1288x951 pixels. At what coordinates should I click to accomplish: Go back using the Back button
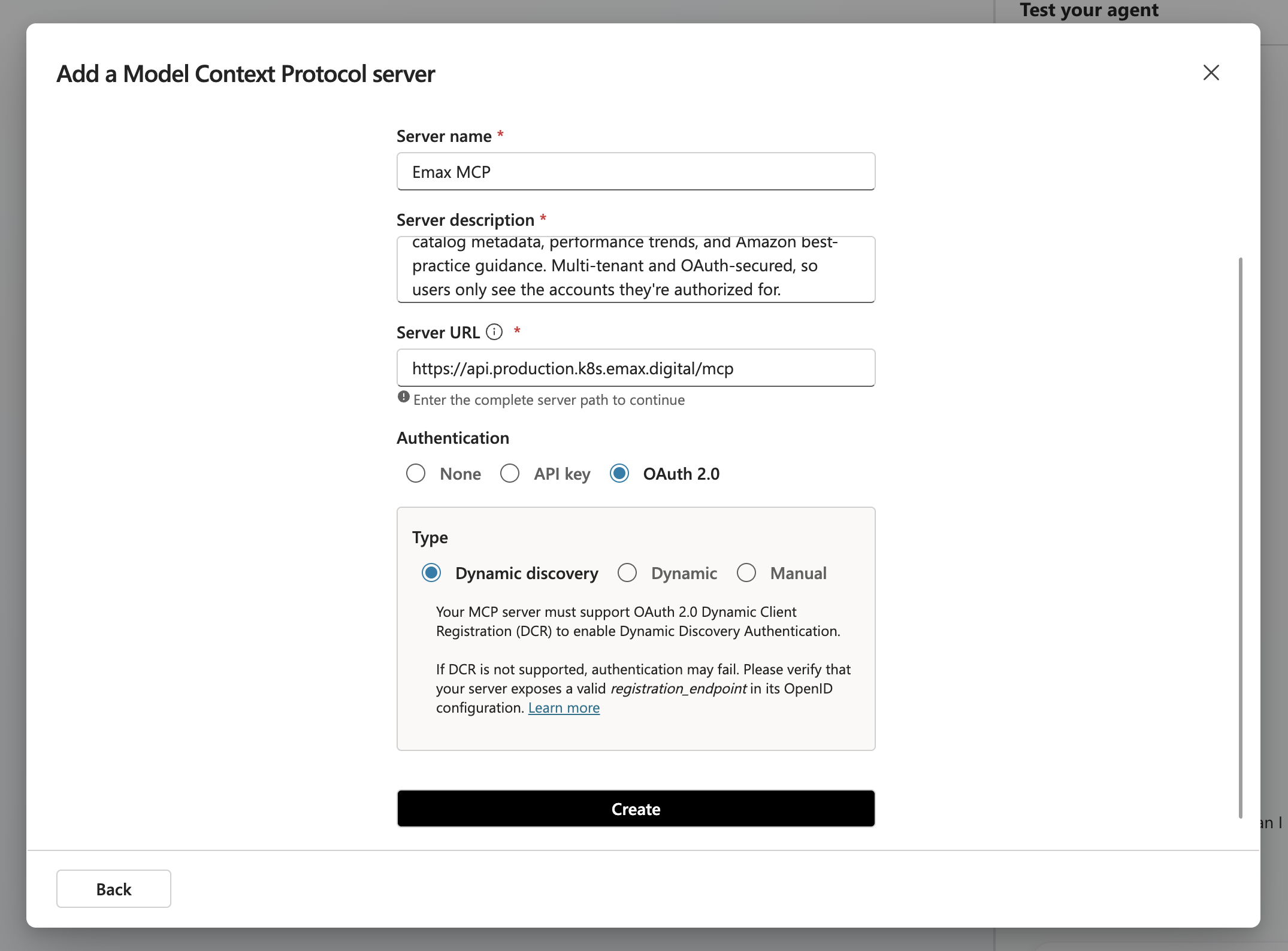(x=114, y=889)
